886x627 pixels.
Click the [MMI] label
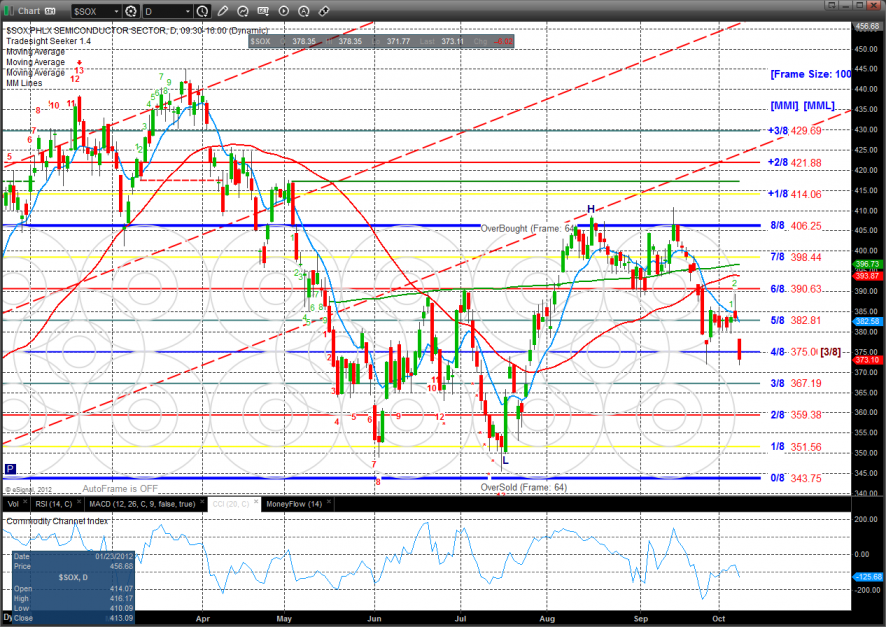coord(784,106)
